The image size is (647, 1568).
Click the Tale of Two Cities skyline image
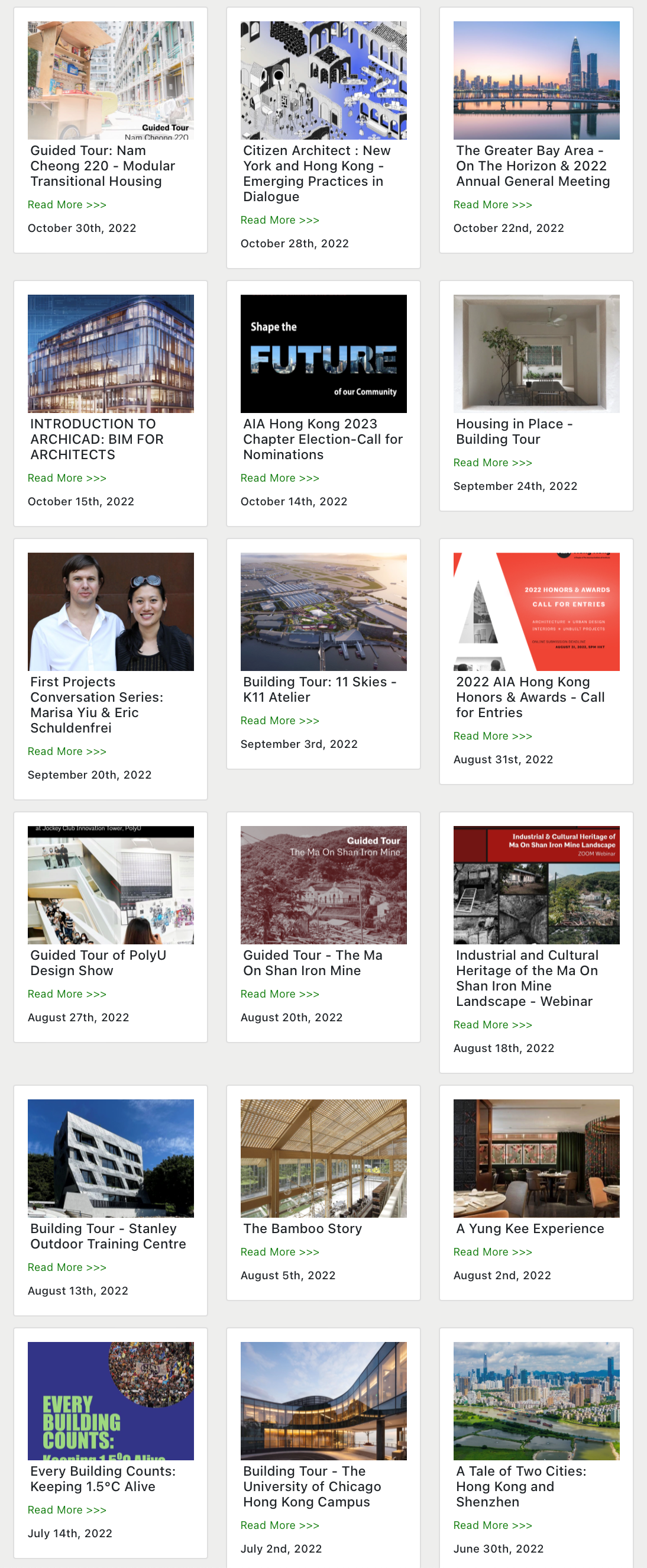(537, 1401)
